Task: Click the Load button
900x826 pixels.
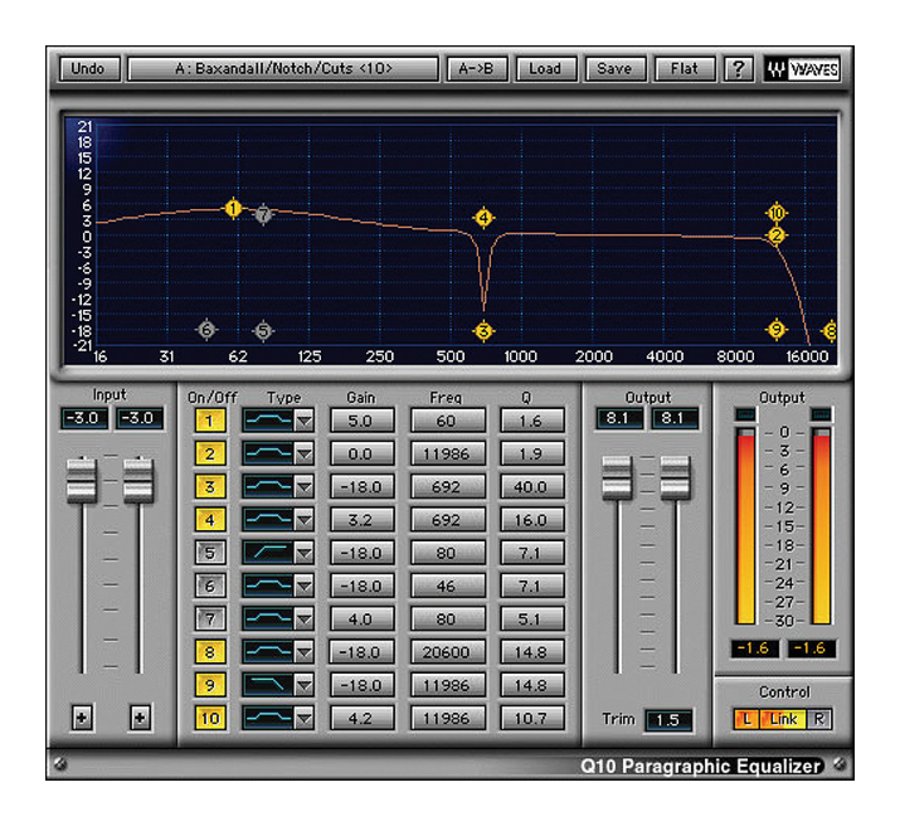Action: [545, 69]
